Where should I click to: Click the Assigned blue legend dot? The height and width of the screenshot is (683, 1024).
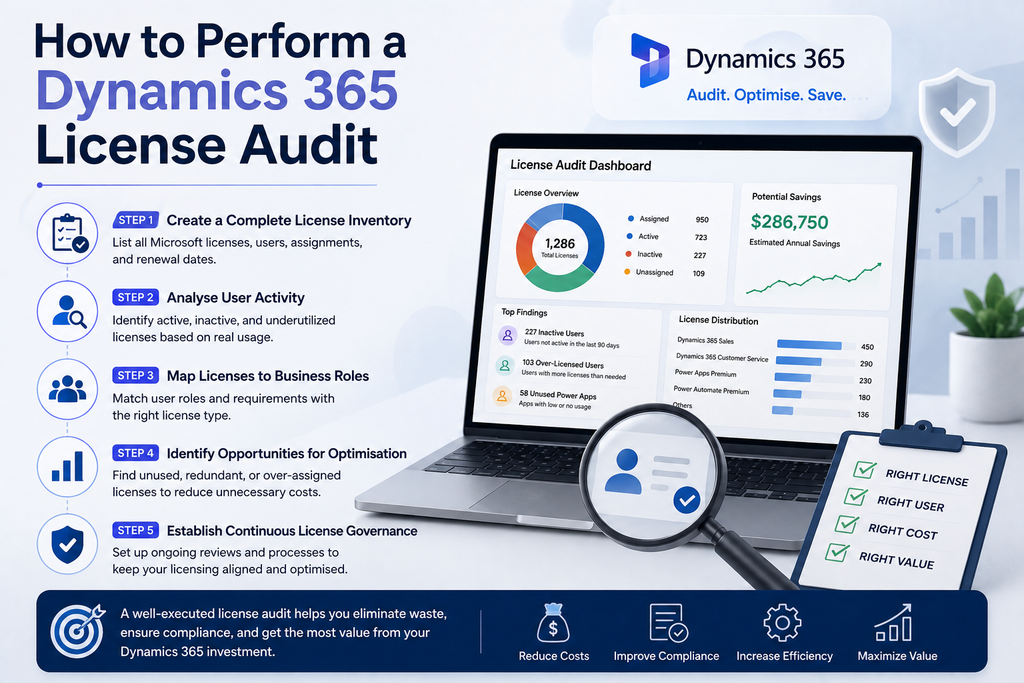[630, 218]
